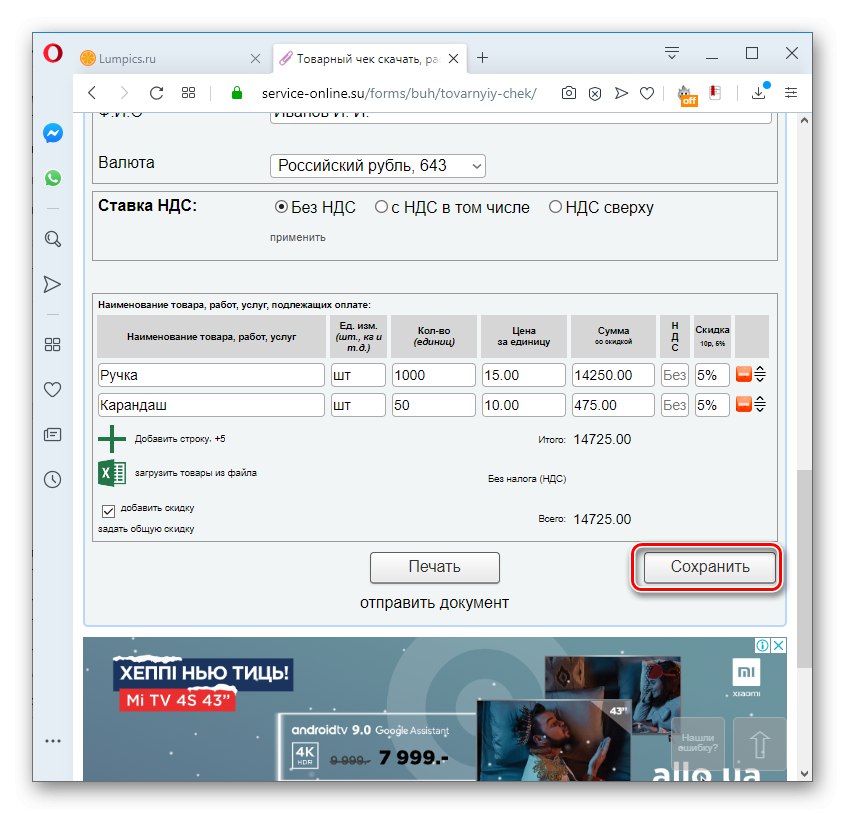845x814 pixels.
Task: Click the page vertical scrollbar thumb
Action: 804,569
